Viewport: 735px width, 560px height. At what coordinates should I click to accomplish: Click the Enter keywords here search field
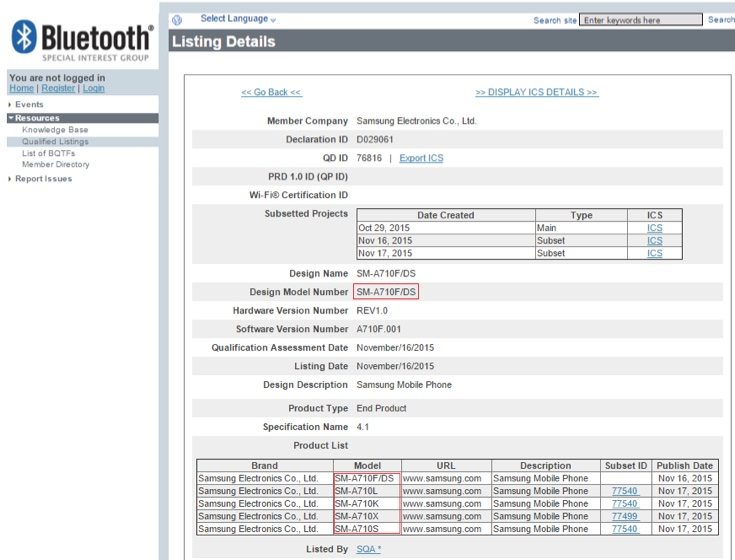tap(641, 20)
